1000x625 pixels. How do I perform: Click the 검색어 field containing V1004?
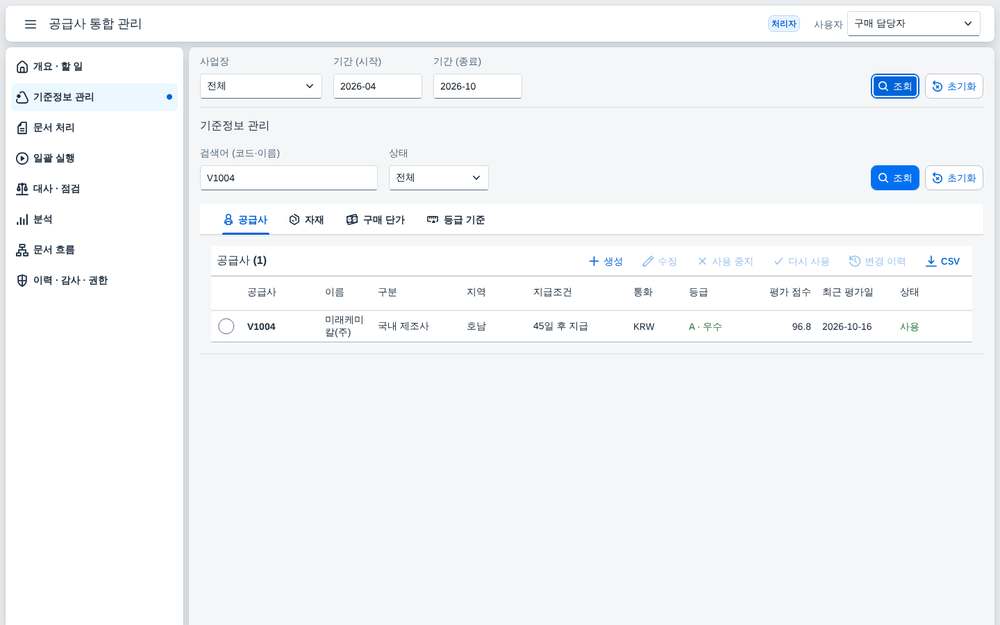289,178
